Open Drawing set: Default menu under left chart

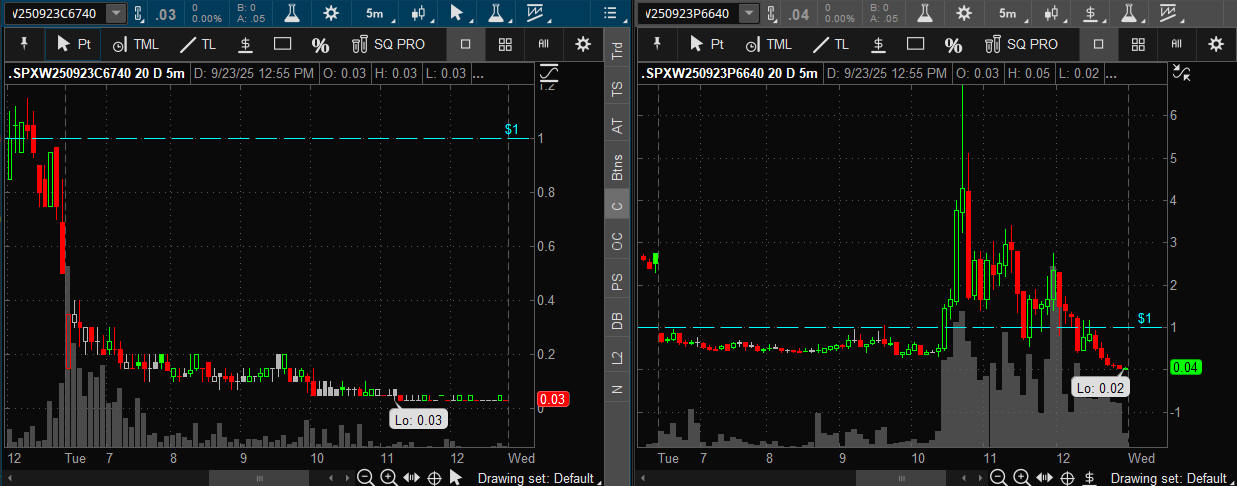pyautogui.click(x=536, y=478)
